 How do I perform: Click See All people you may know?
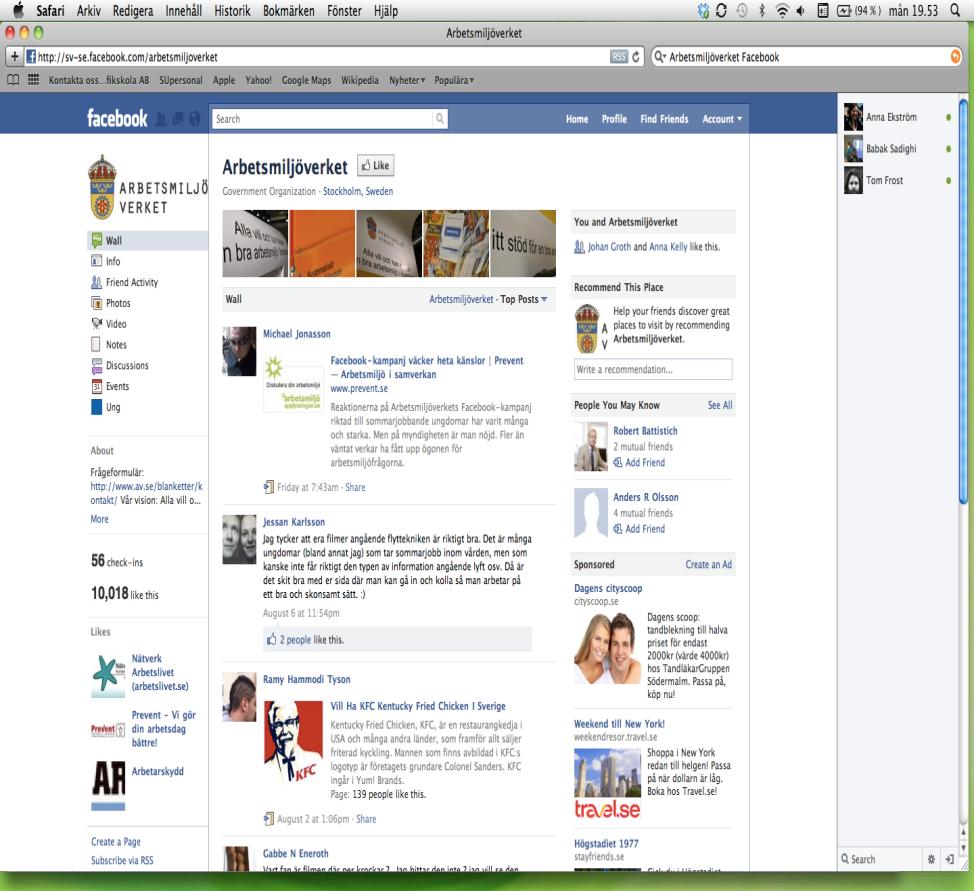720,405
